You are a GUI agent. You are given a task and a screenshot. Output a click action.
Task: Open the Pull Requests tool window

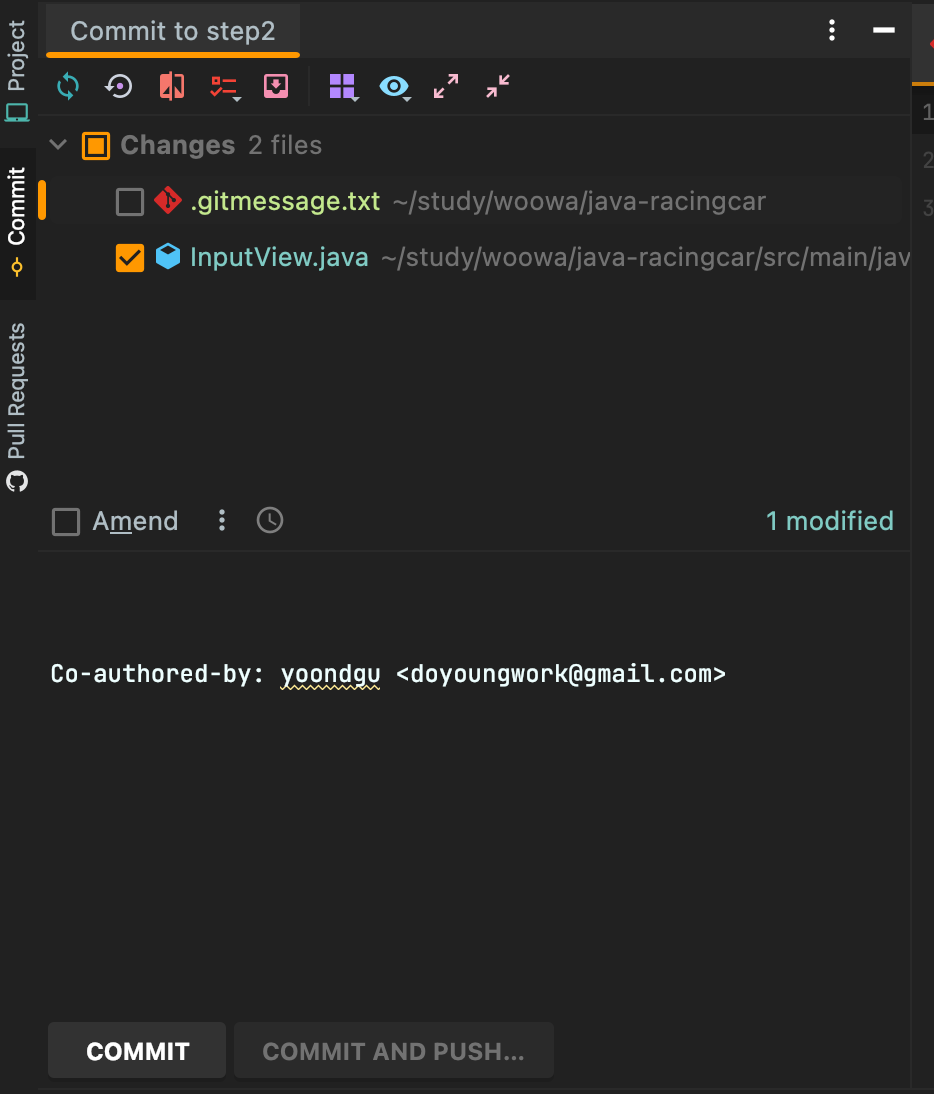[x=17, y=405]
